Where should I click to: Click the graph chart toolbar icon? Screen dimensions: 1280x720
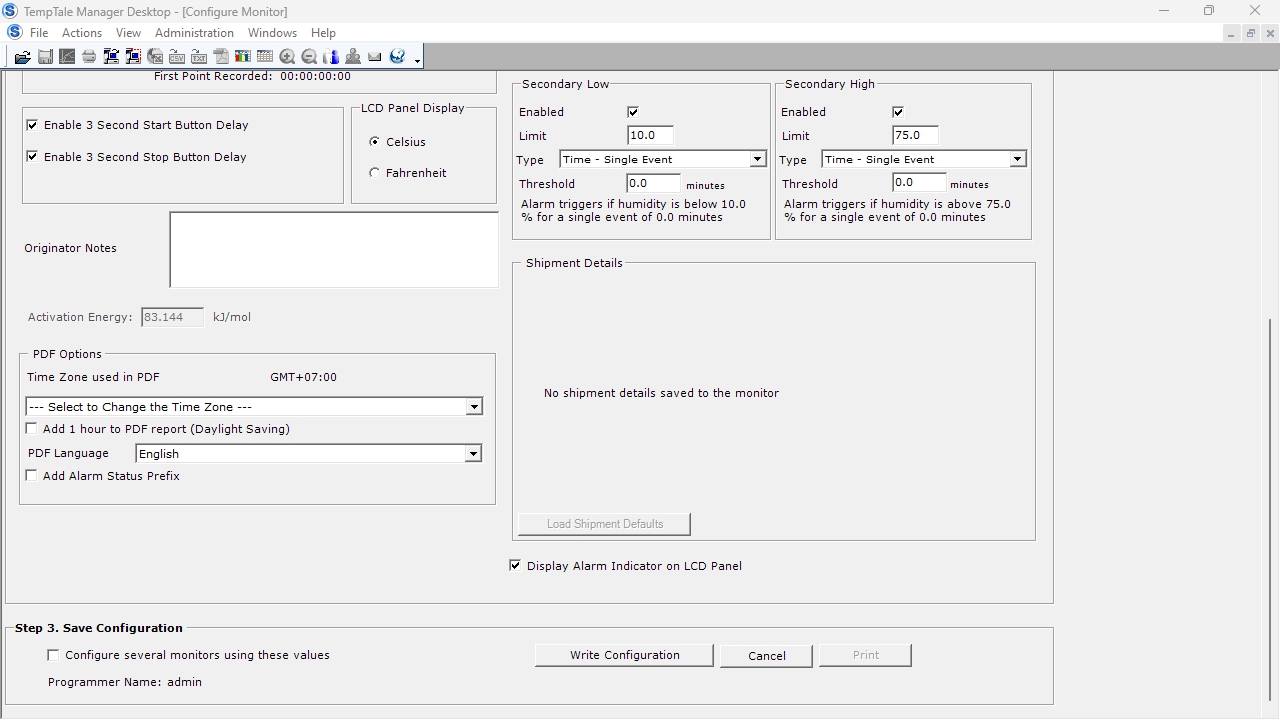(x=67, y=57)
